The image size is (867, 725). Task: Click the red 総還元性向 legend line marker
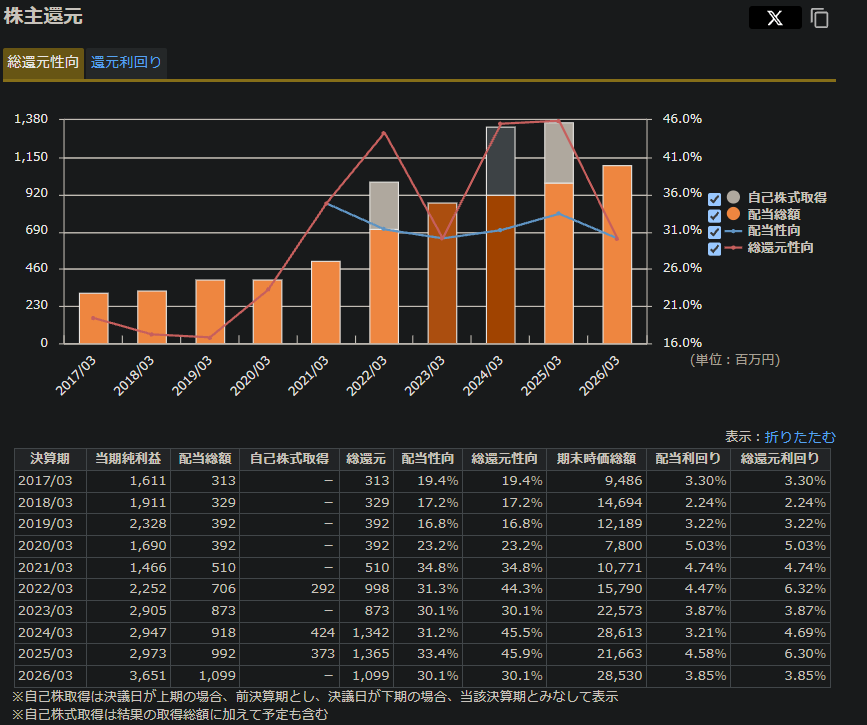pos(733,248)
